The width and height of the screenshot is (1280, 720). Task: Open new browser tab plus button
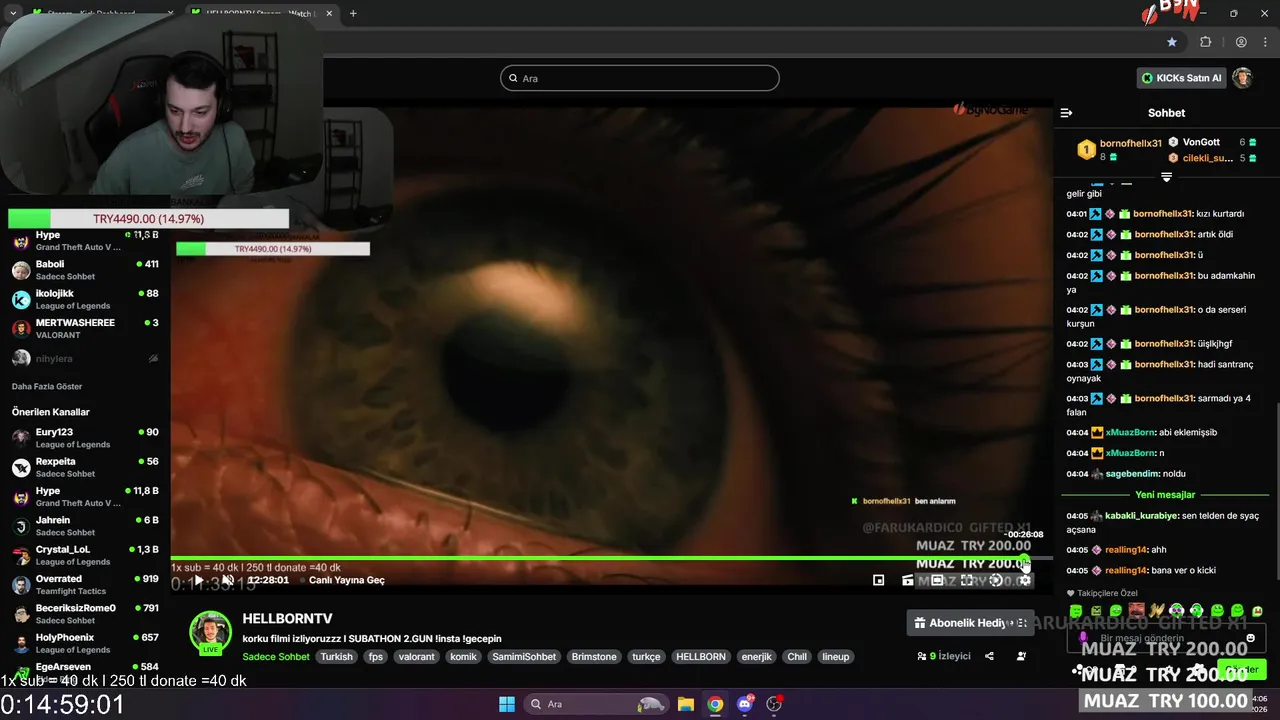pos(353,13)
